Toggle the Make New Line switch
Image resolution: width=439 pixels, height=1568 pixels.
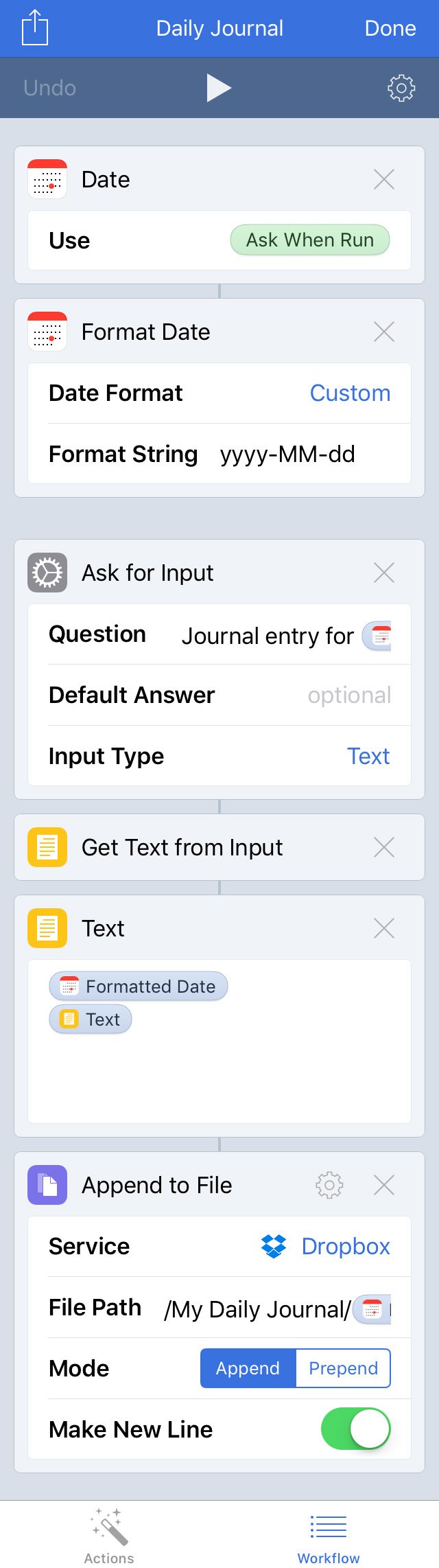[355, 1429]
